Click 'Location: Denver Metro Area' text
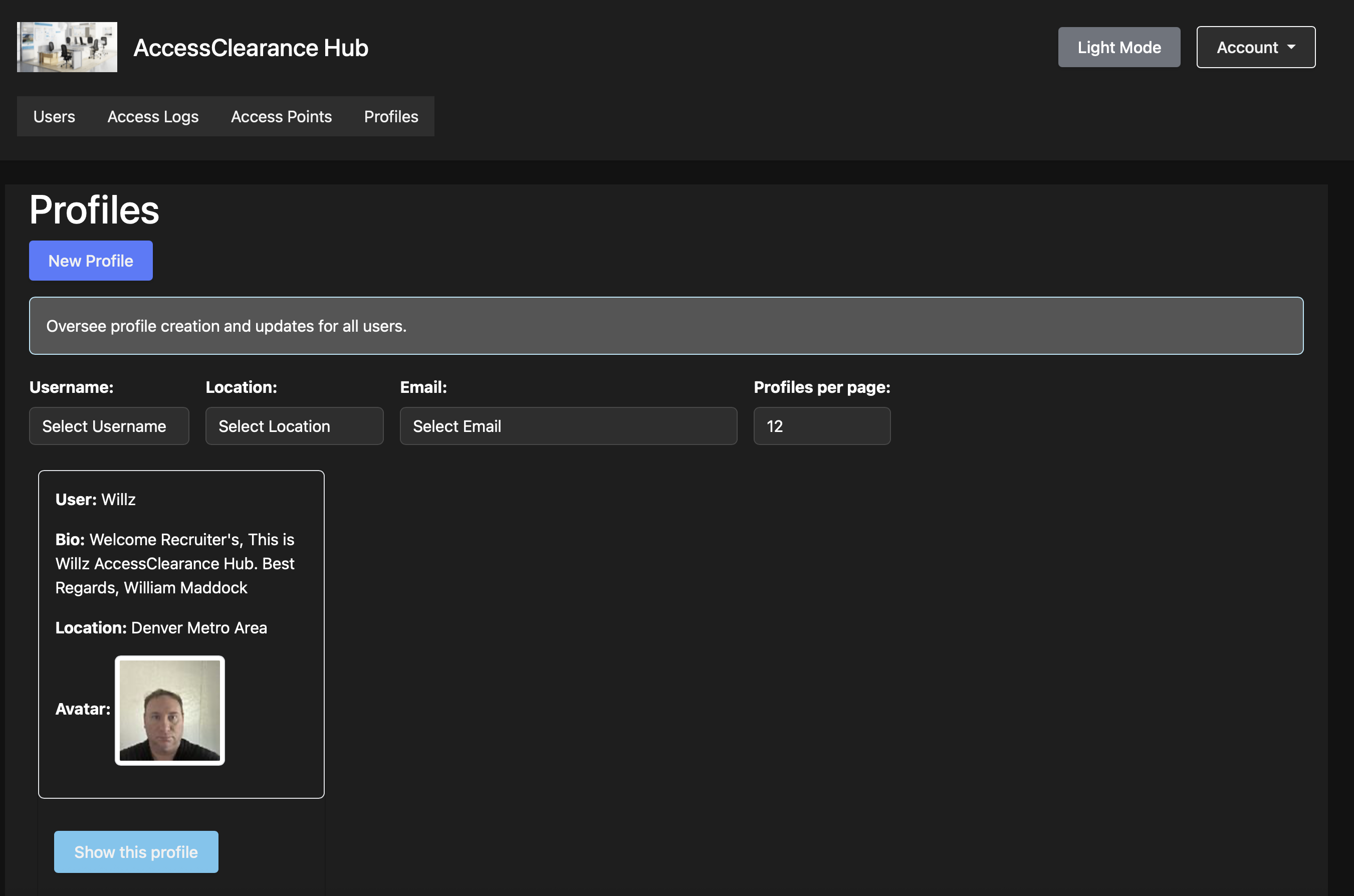The height and width of the screenshot is (896, 1354). (x=161, y=628)
